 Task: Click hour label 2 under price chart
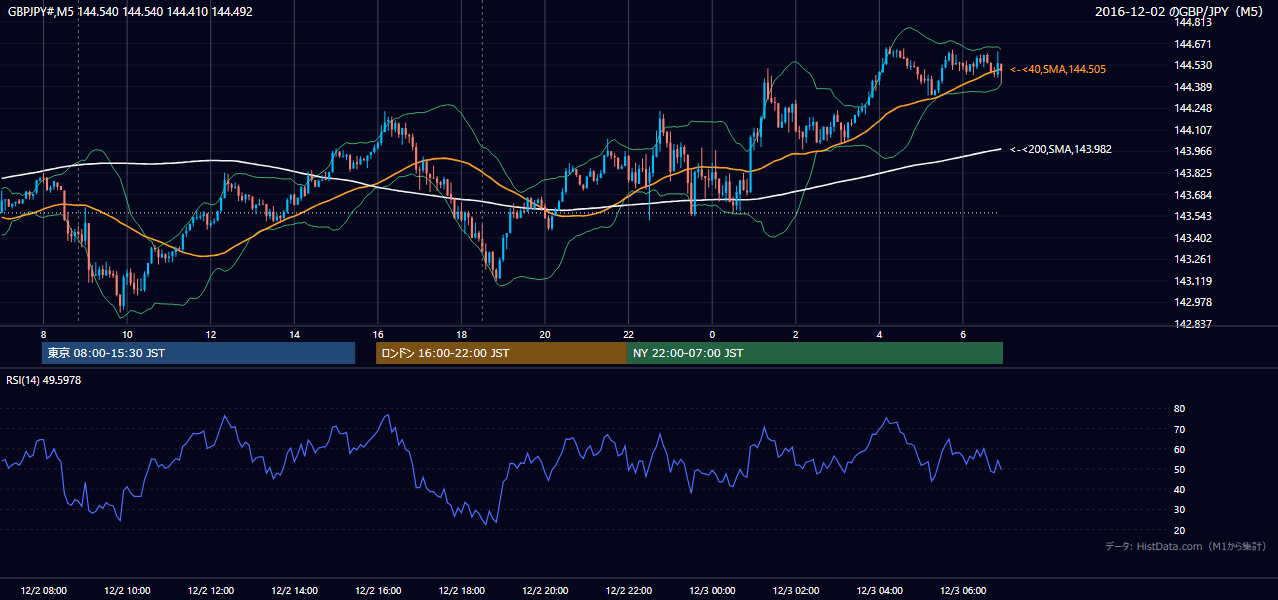pyautogui.click(x=796, y=334)
